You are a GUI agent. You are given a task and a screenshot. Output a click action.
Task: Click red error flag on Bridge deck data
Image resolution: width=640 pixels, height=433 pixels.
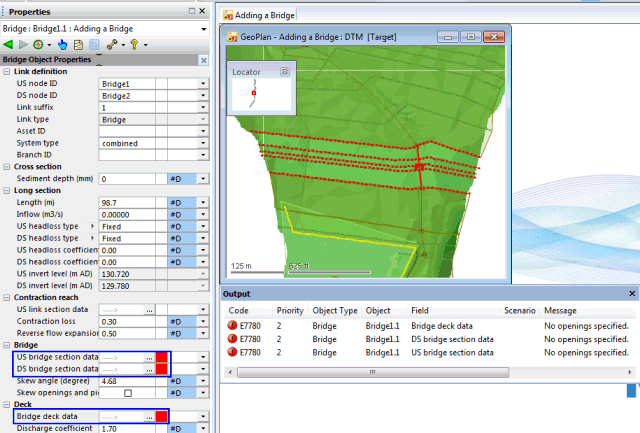click(162, 417)
